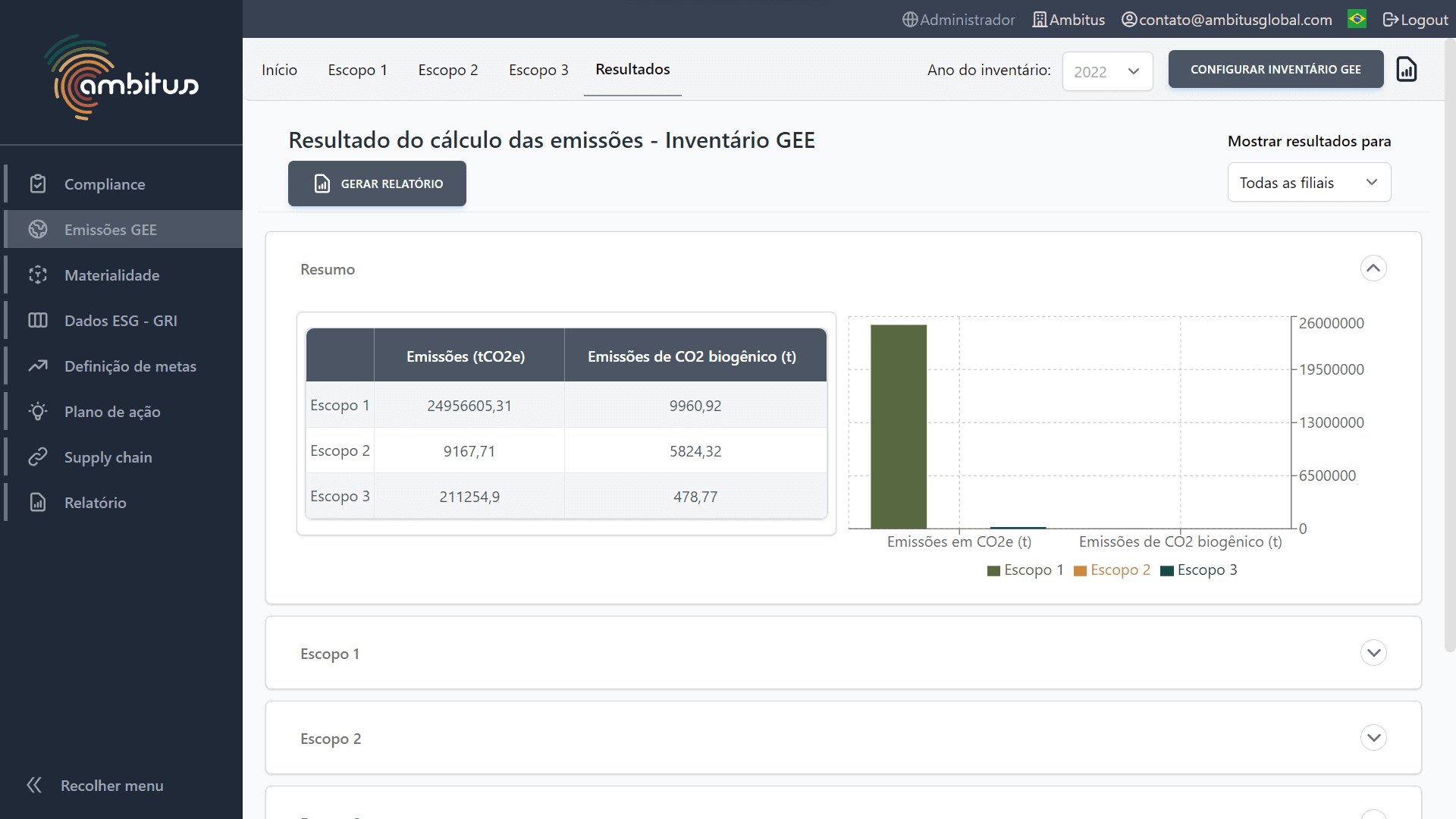This screenshot has height=819, width=1456.
Task: Click the Plano de ação lightbulb icon
Action: (x=38, y=411)
